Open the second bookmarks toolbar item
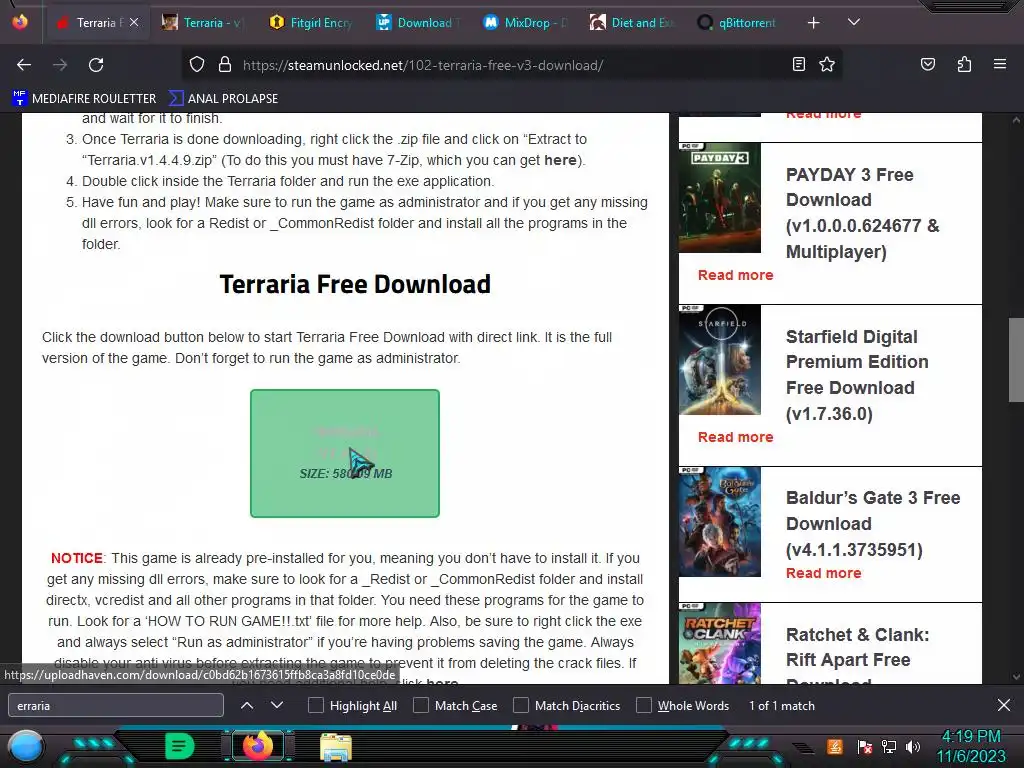 tap(223, 99)
